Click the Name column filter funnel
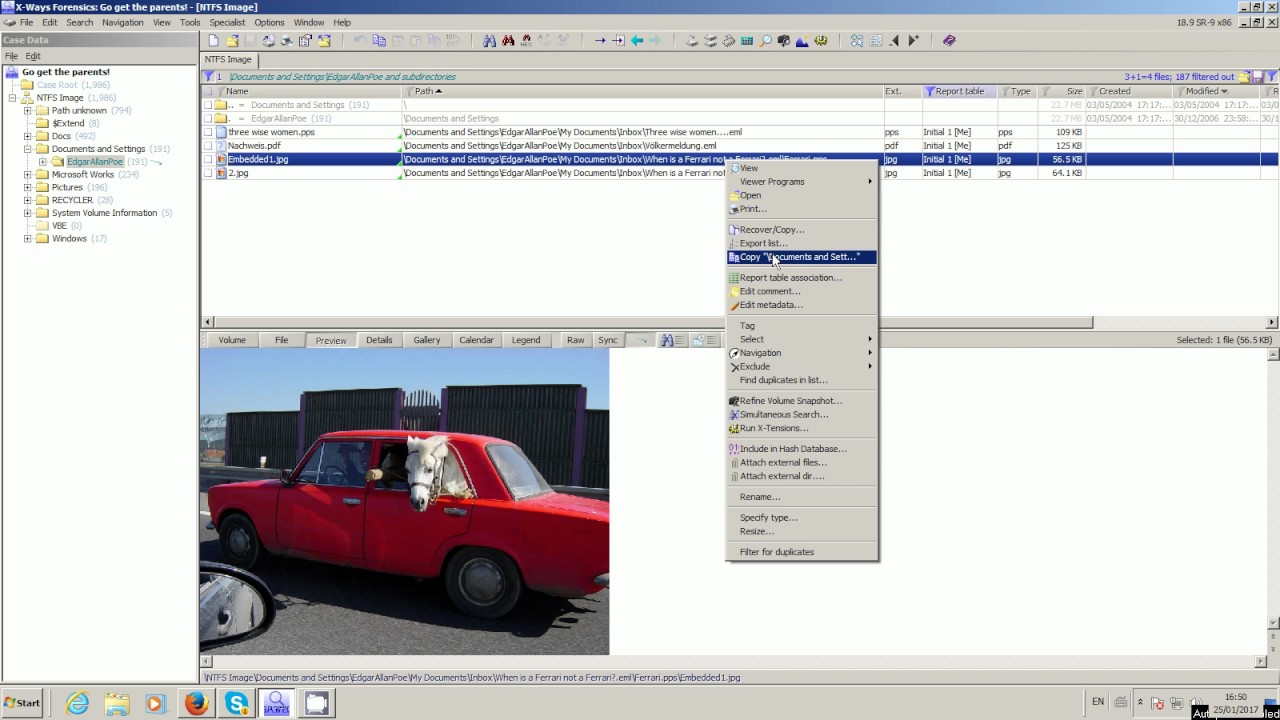Screen dimensions: 1280x720 point(220,91)
